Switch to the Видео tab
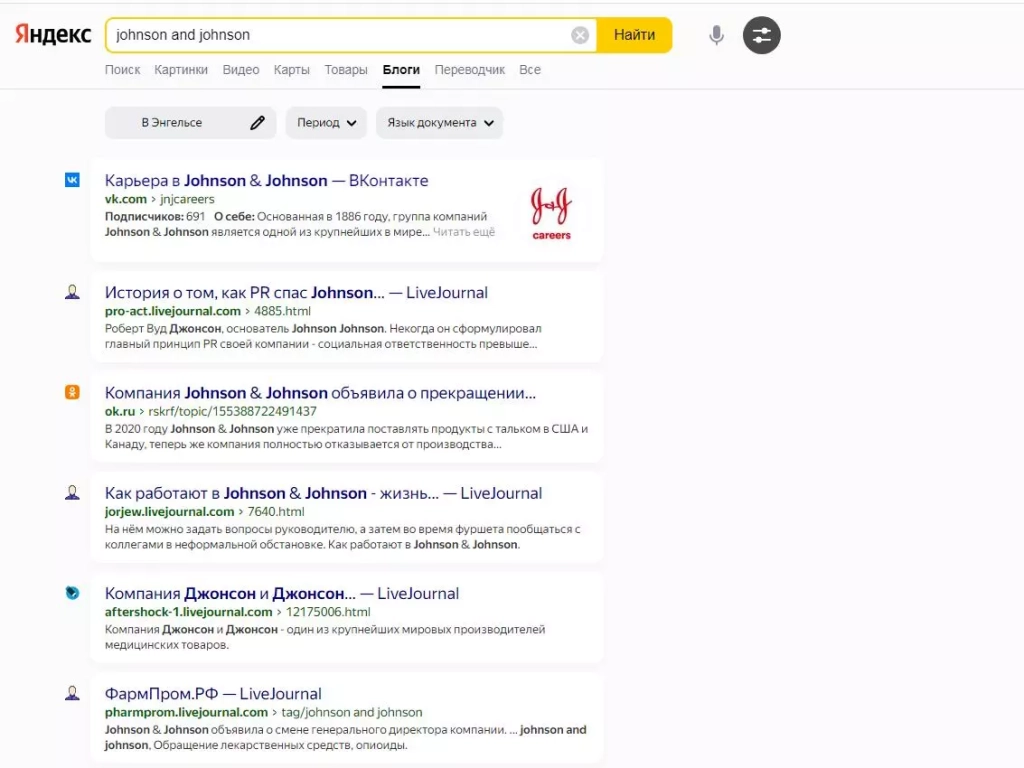 tap(241, 70)
